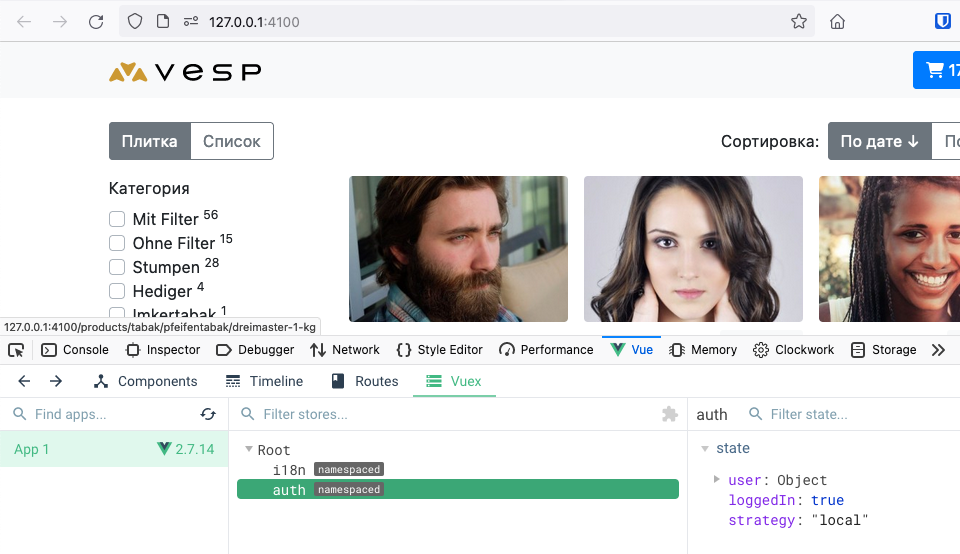Check the Mit Filter category
This screenshot has height=554, width=960.
[x=117, y=219]
